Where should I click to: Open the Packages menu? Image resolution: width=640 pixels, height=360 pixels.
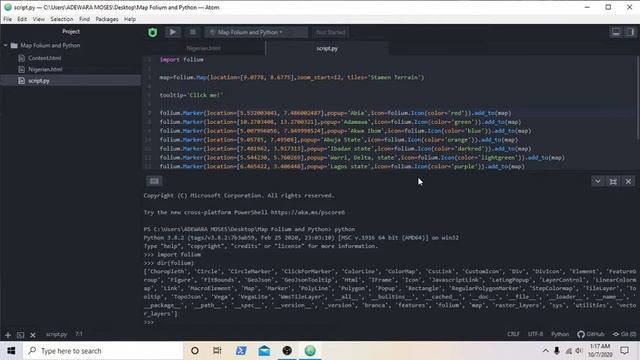[x=107, y=19]
